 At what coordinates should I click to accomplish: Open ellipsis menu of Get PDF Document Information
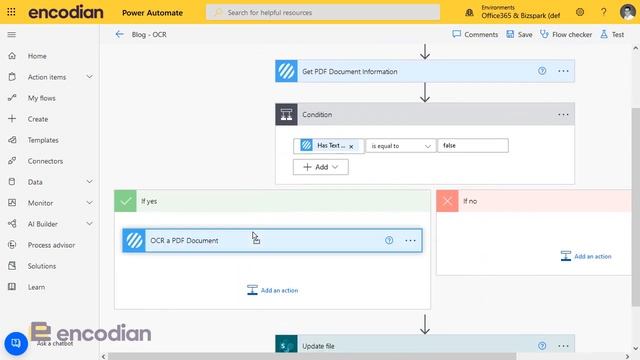[563, 71]
